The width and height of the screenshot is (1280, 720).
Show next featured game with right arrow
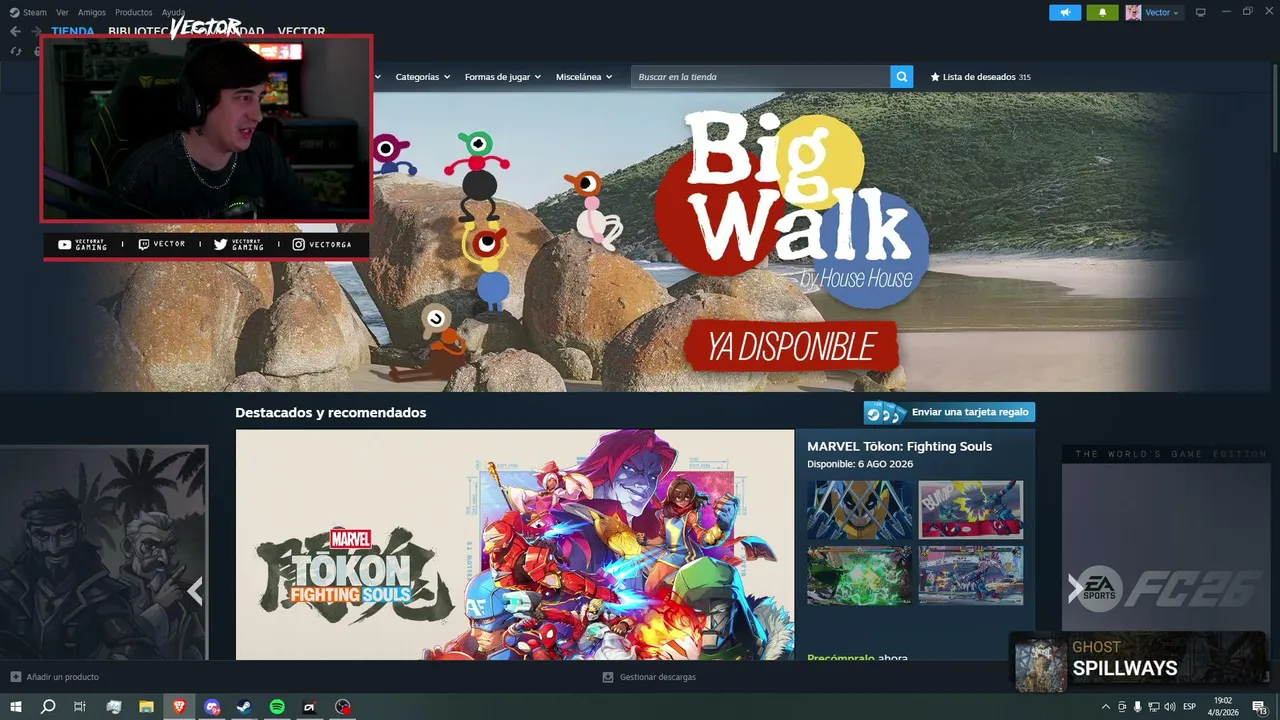click(x=1075, y=589)
